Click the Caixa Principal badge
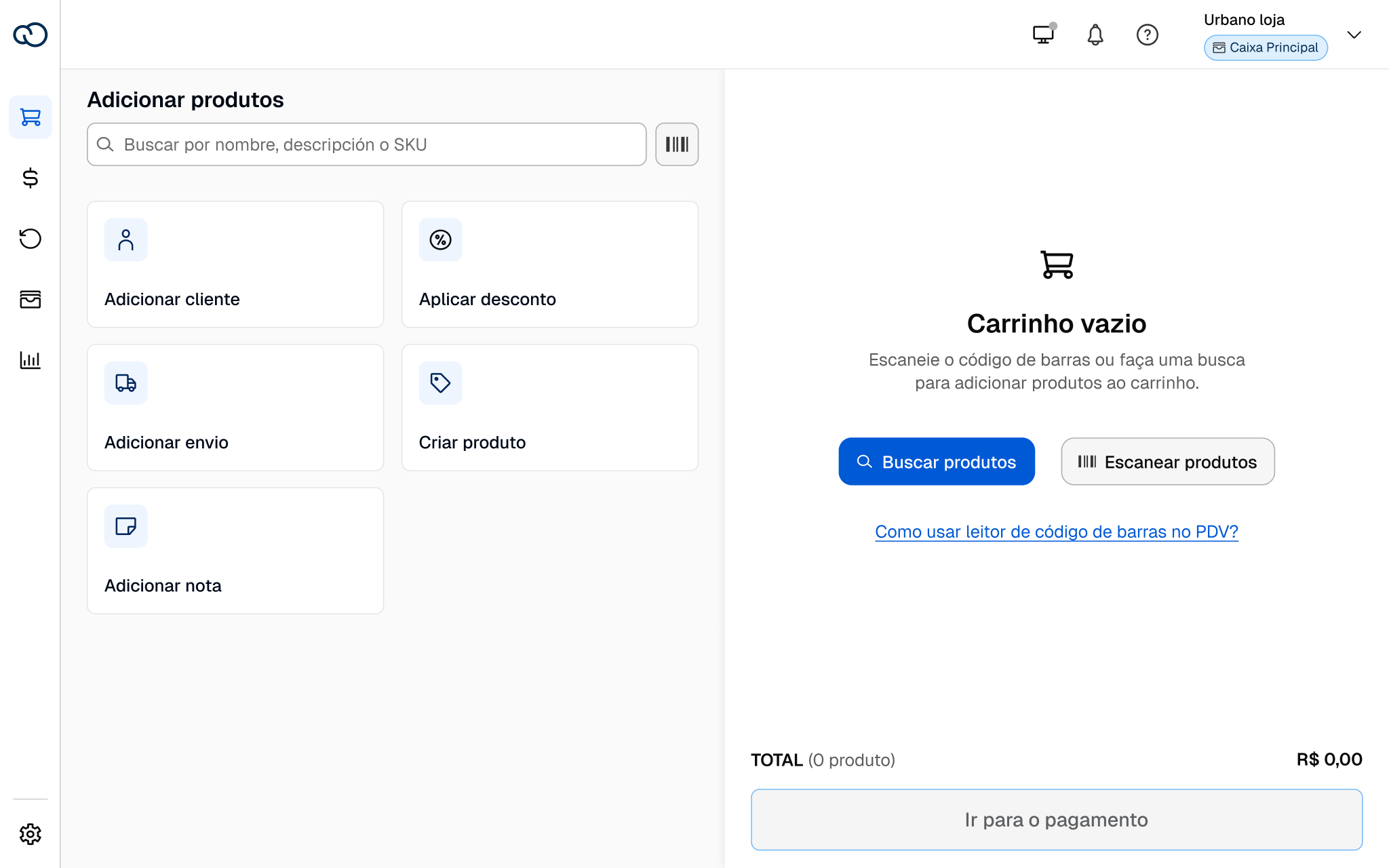1389x868 pixels. (1266, 47)
